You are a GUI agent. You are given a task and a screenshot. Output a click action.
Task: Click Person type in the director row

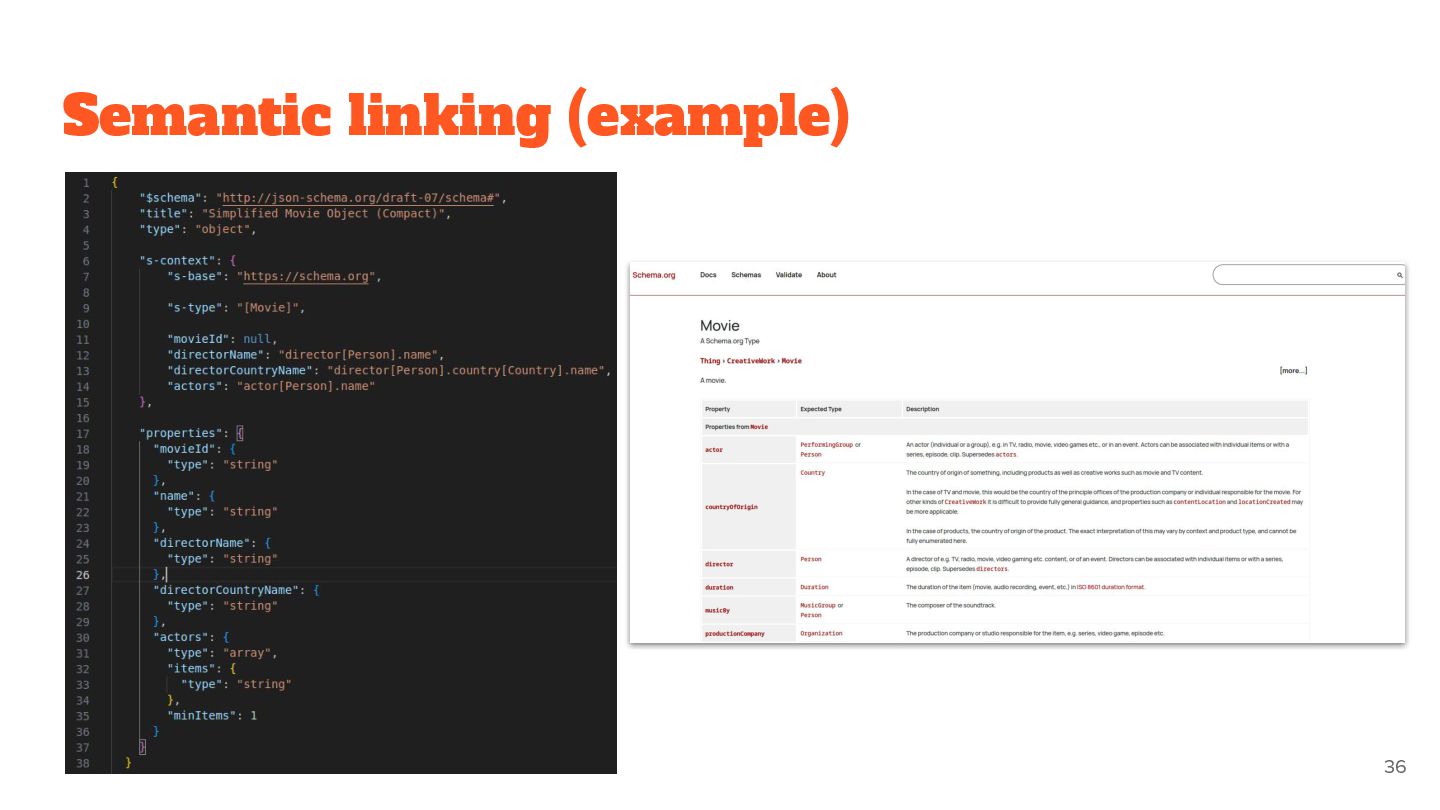(811, 559)
